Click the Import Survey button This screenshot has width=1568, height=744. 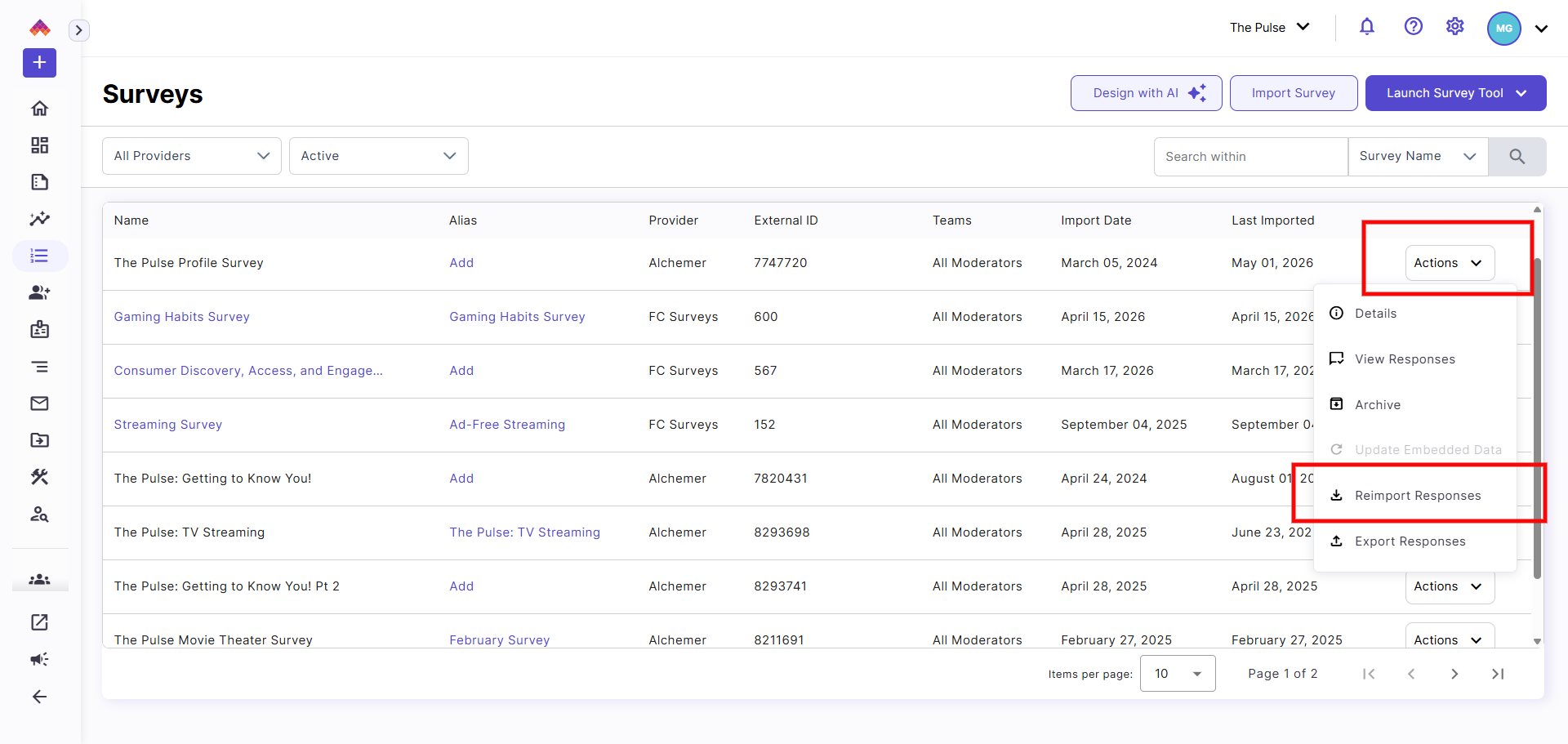(1294, 93)
